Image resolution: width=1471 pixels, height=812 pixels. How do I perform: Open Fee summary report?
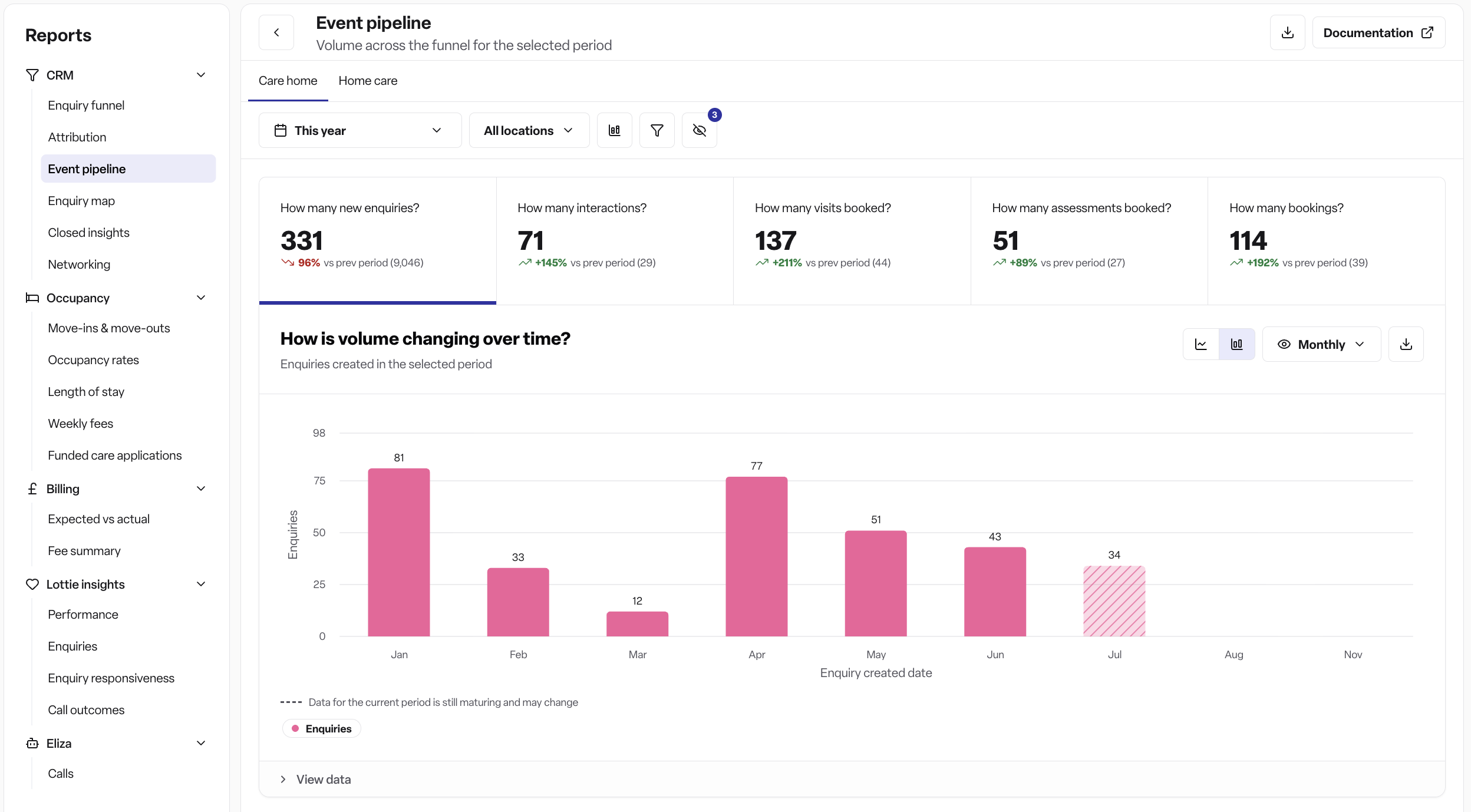pyautogui.click(x=128, y=551)
